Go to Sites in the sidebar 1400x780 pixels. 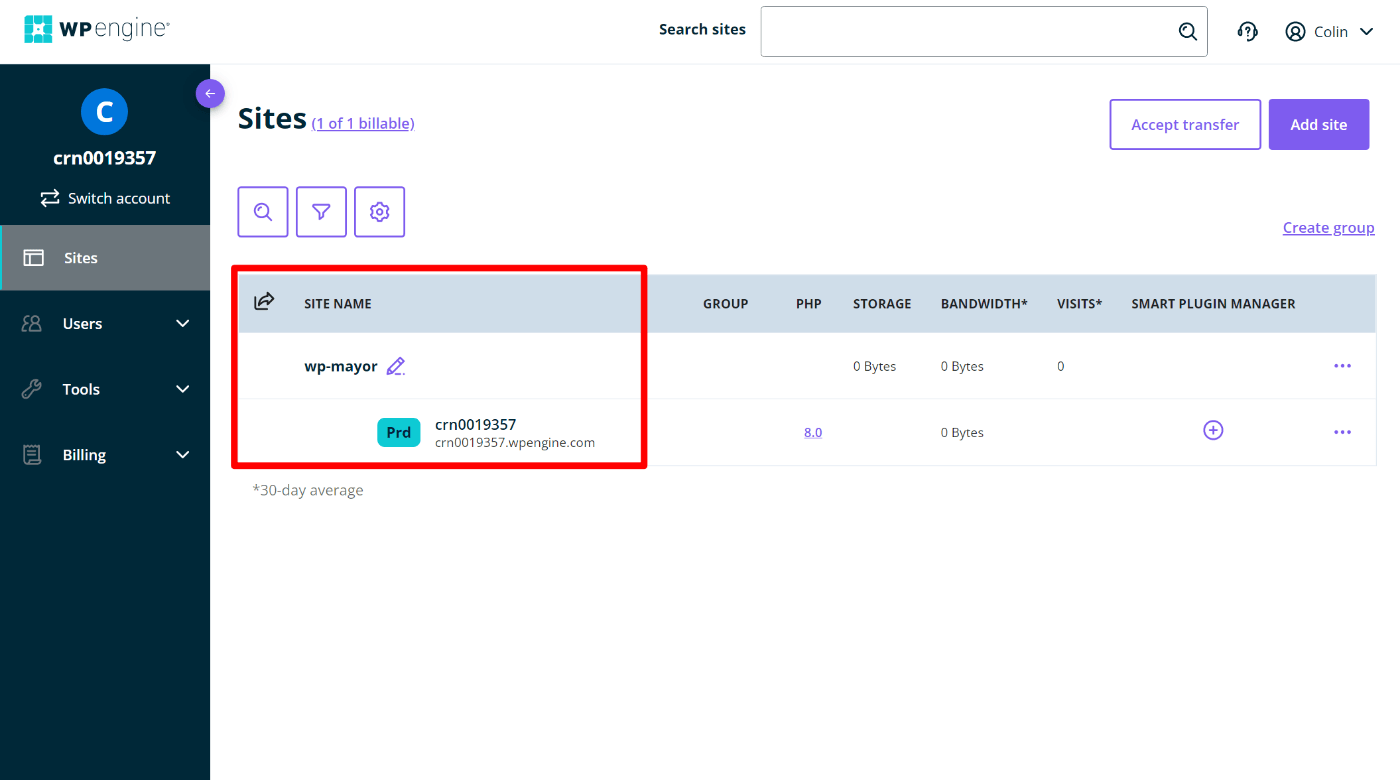[x=105, y=258]
